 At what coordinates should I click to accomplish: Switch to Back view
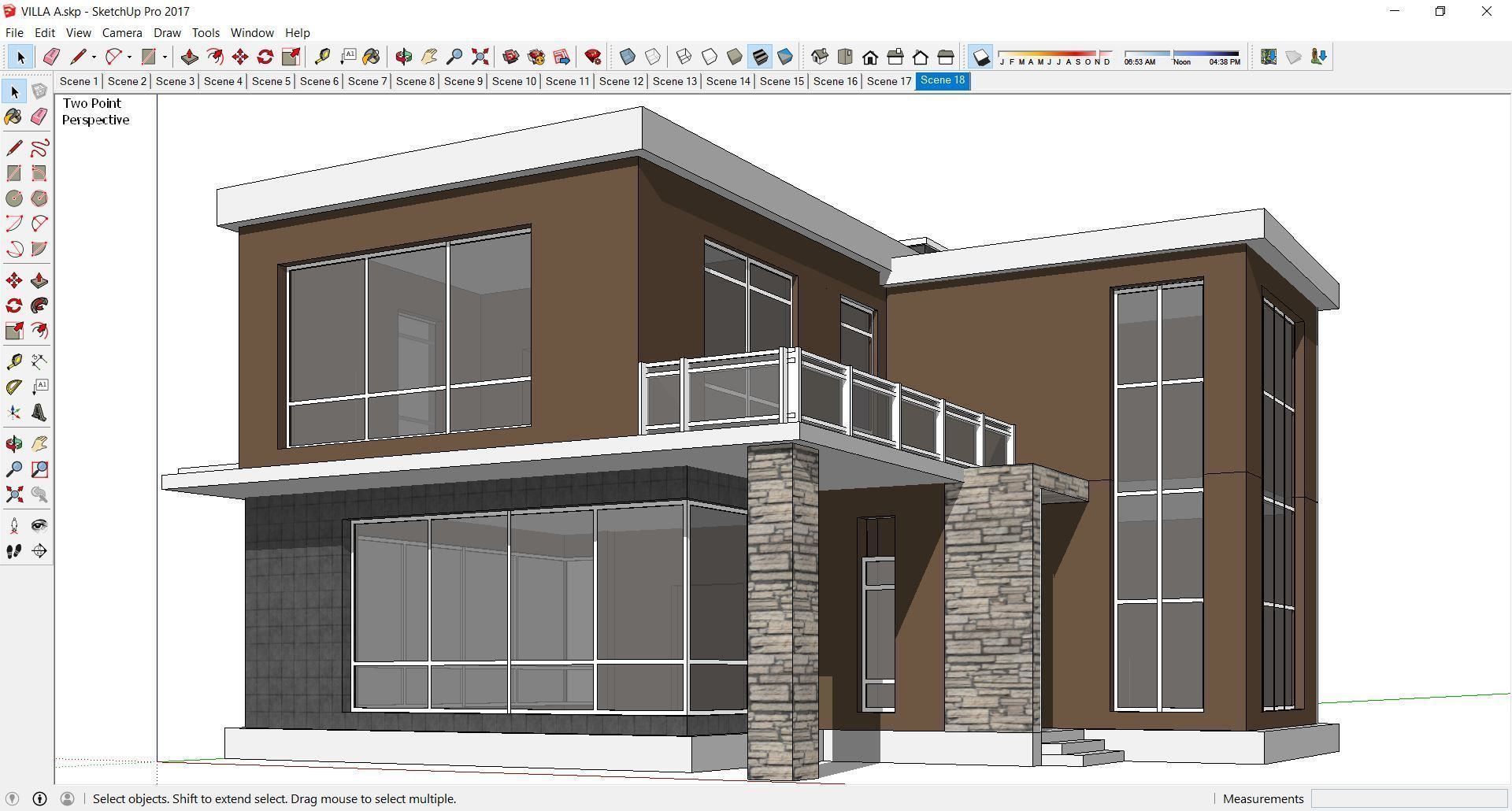921,57
